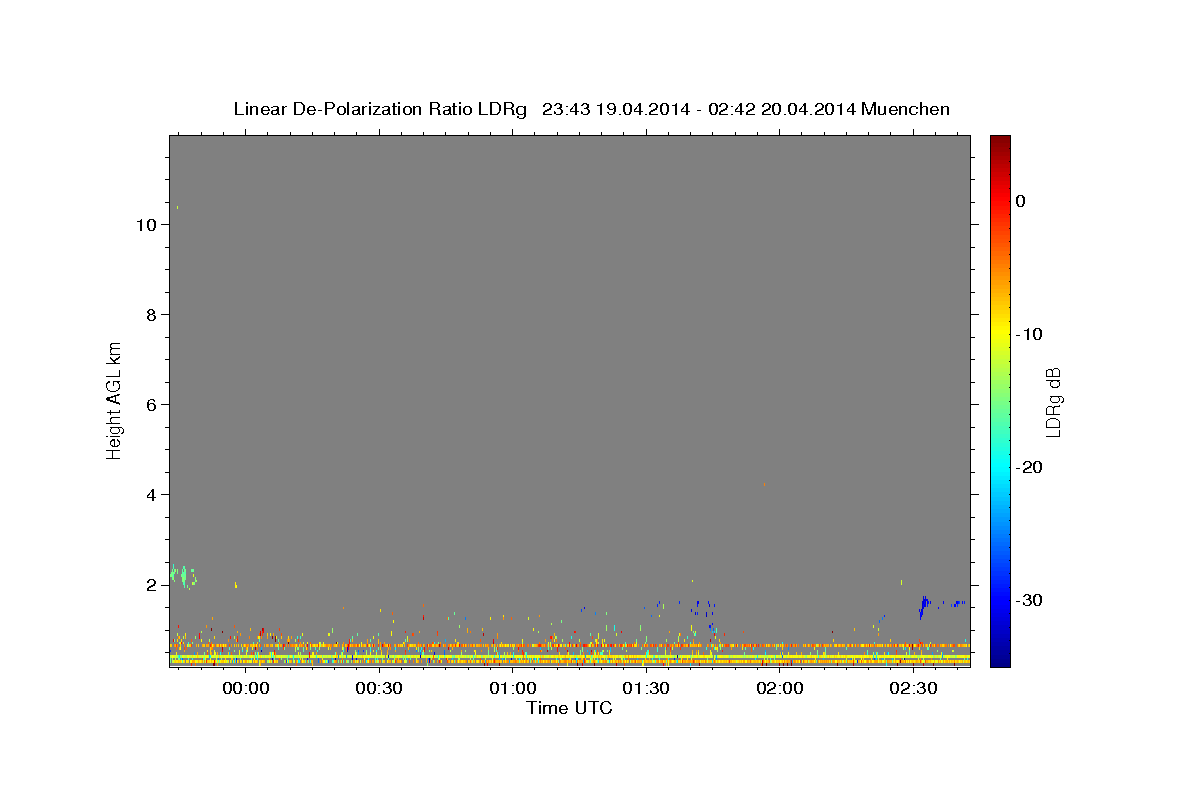Image resolution: width=1200 pixels, height=800 pixels.
Task: Click the 01:30 time axis label
Action: coord(646,688)
